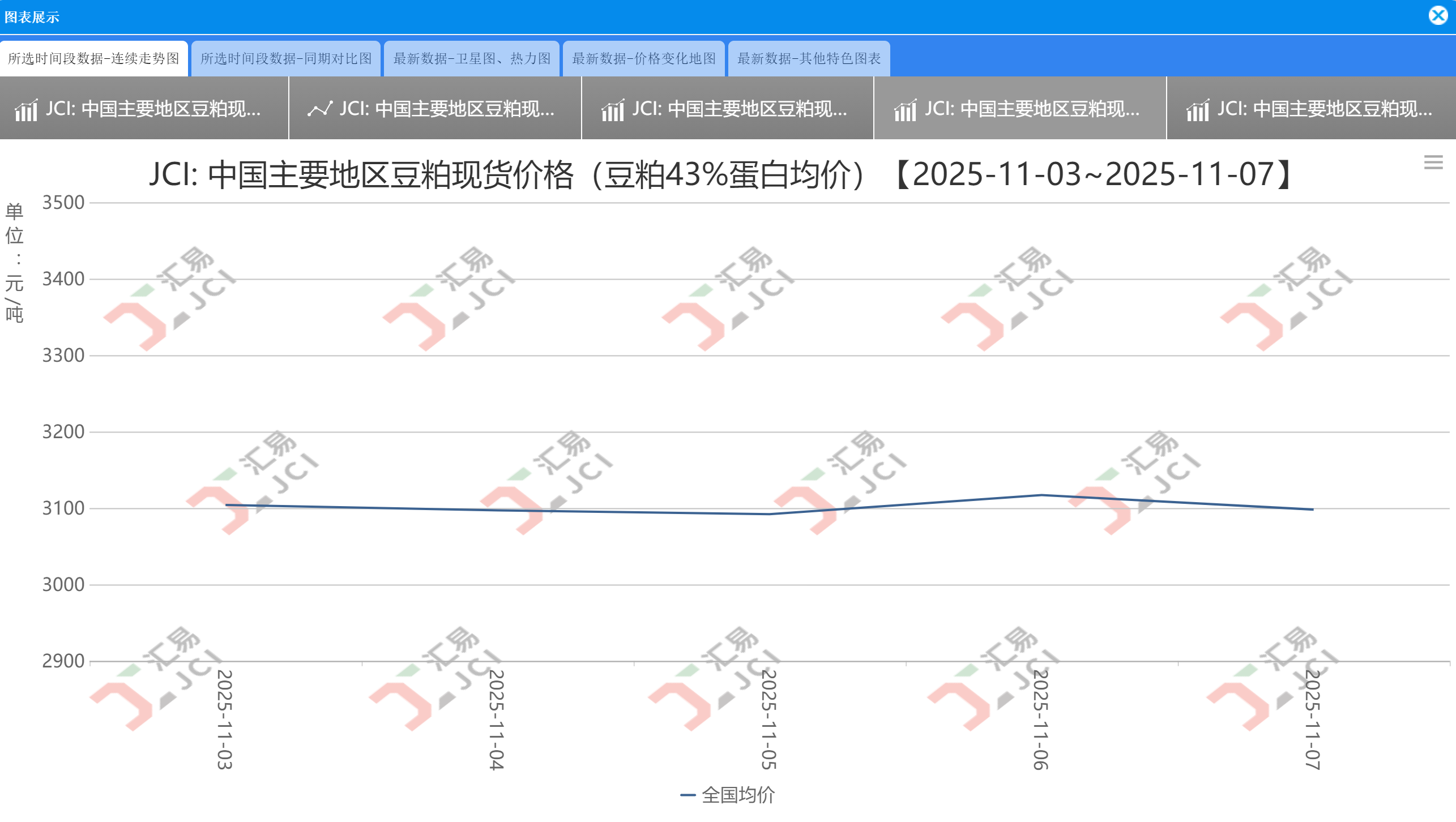Open 最新数据-价格变化地图 tab
The width and height of the screenshot is (1456, 822).
click(643, 58)
